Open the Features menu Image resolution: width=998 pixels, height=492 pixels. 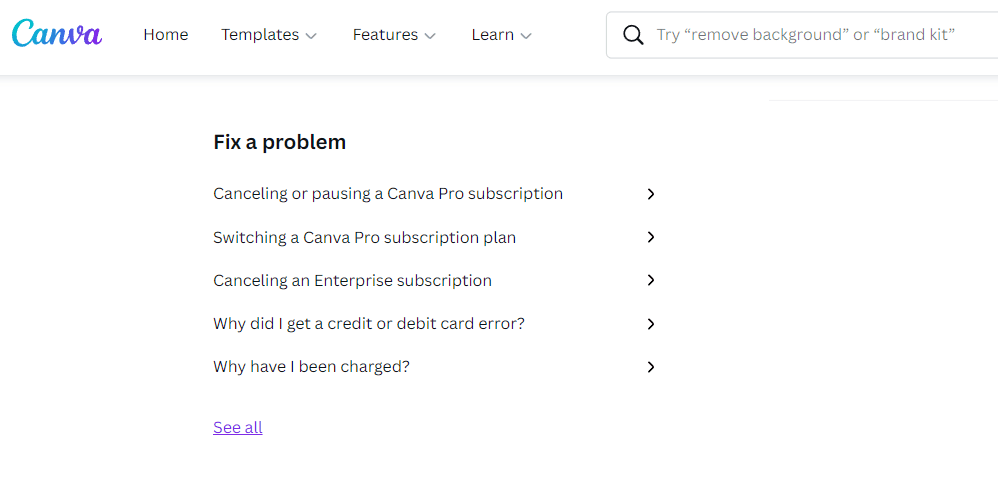pos(385,35)
